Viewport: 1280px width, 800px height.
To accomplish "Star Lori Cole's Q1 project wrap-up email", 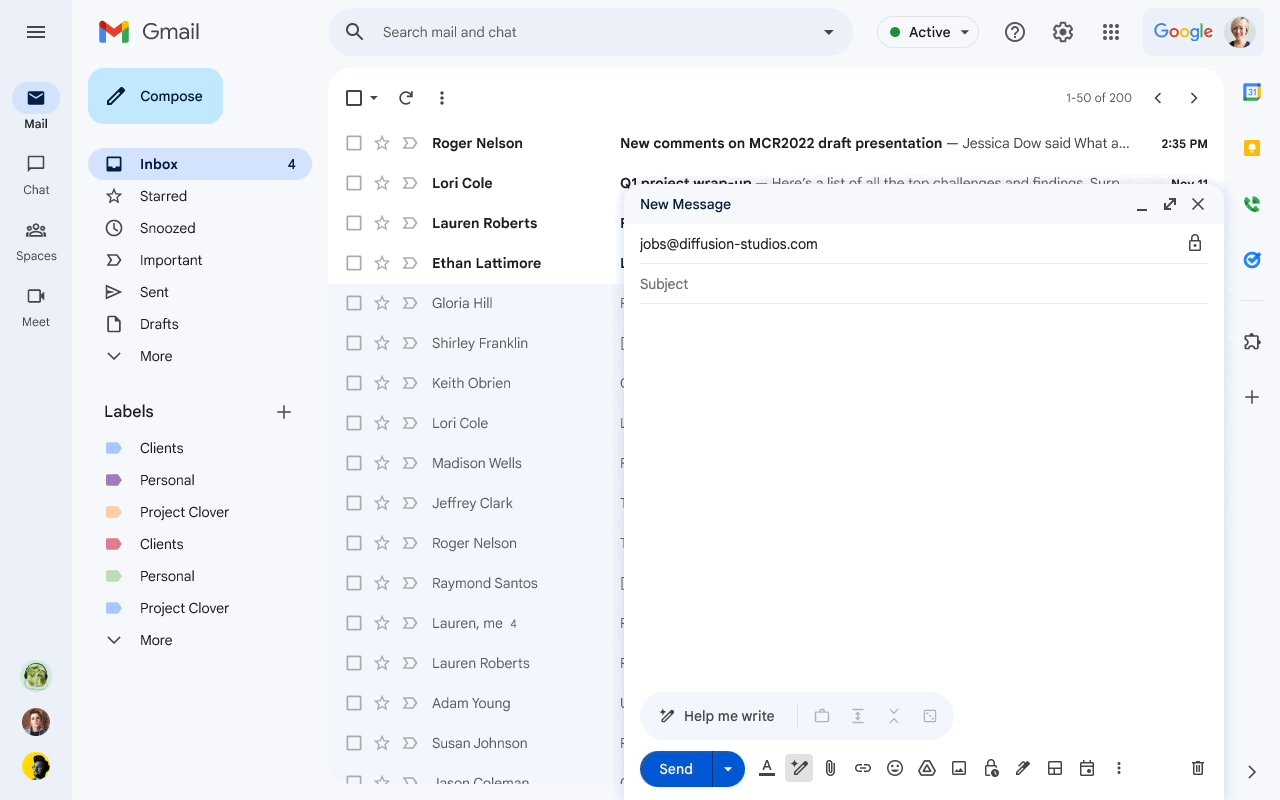I will pyautogui.click(x=381, y=182).
